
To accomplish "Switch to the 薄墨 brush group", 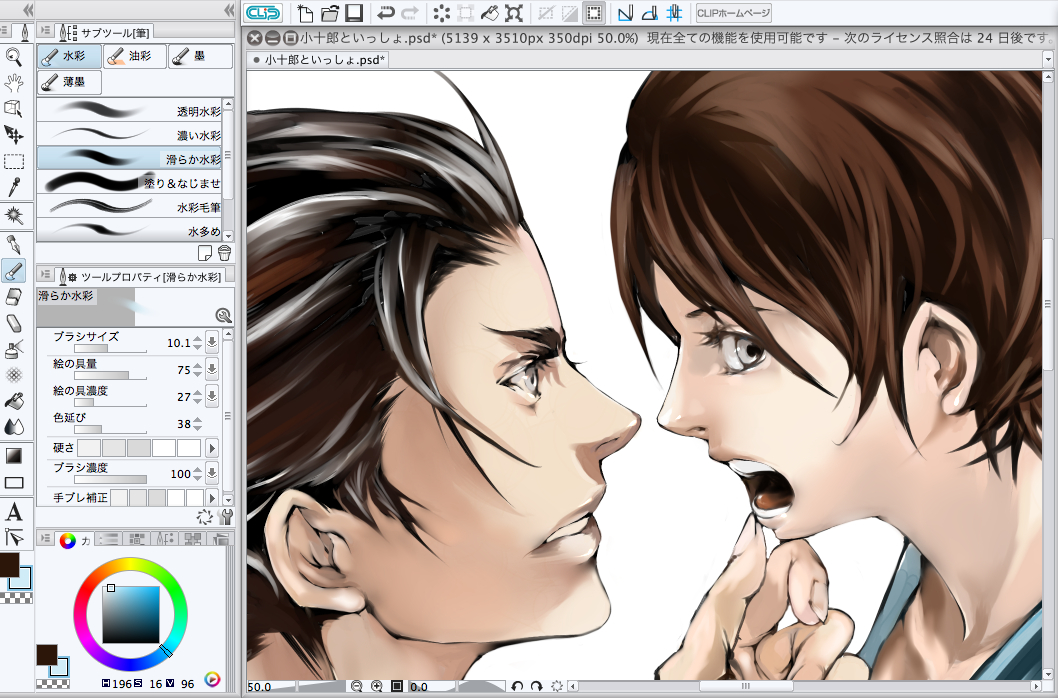I will click(69, 82).
